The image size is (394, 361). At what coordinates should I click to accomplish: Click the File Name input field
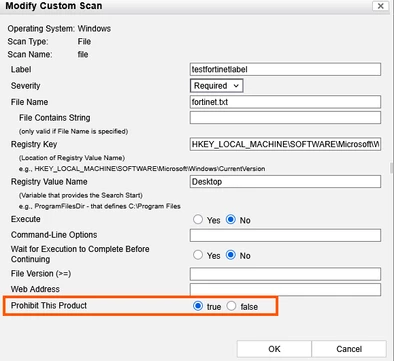pos(285,102)
